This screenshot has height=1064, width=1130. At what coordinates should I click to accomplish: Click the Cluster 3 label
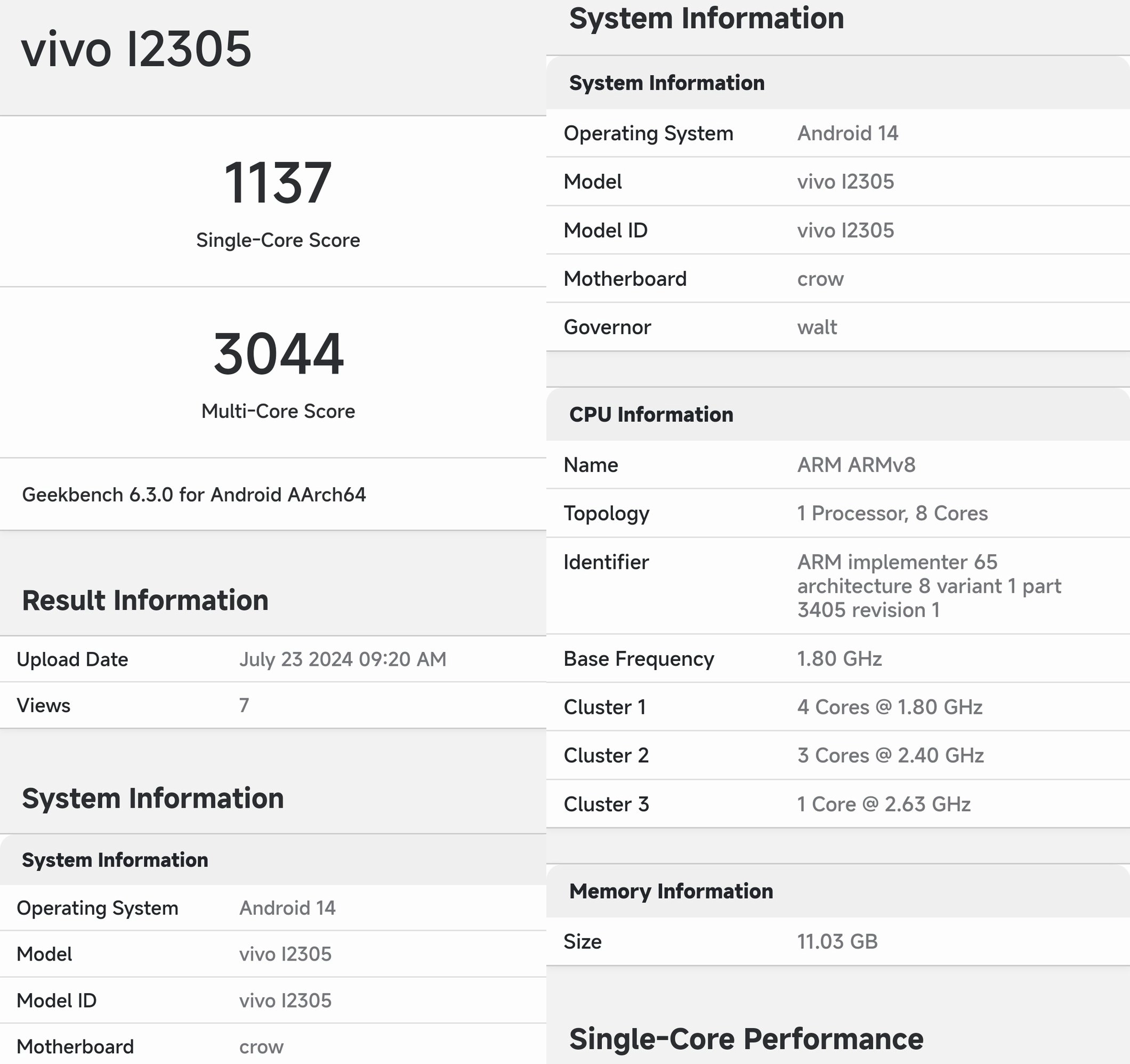click(606, 805)
